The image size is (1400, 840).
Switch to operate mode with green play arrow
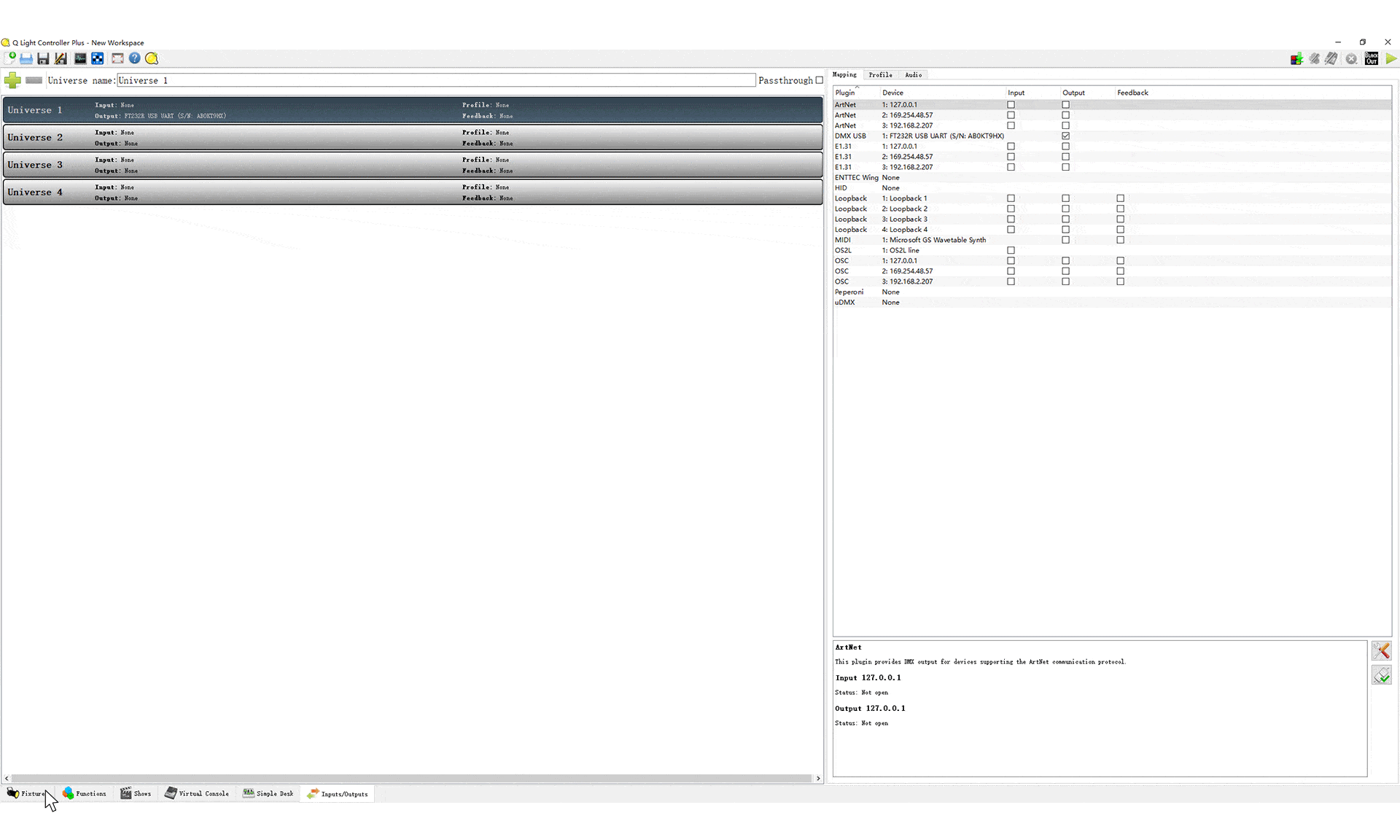(x=1391, y=58)
